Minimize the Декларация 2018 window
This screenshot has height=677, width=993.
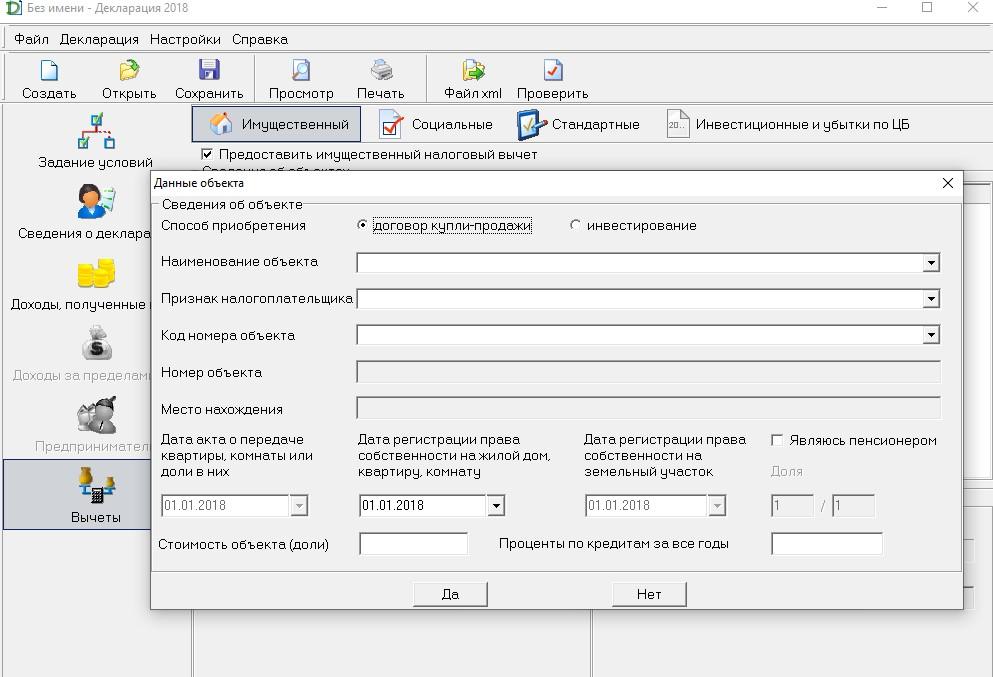point(882,8)
